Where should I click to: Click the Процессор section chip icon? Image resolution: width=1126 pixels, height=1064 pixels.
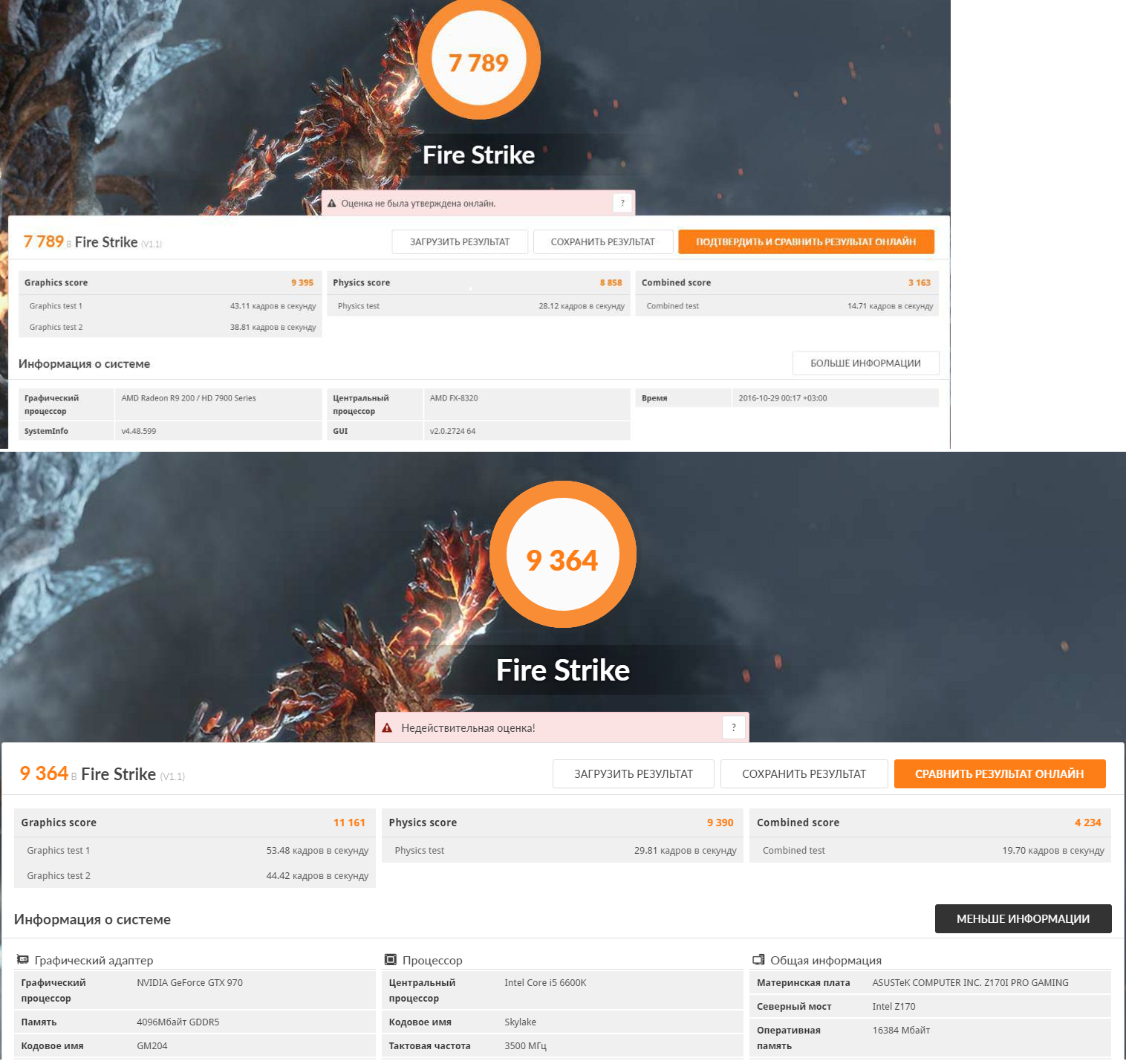(391, 960)
